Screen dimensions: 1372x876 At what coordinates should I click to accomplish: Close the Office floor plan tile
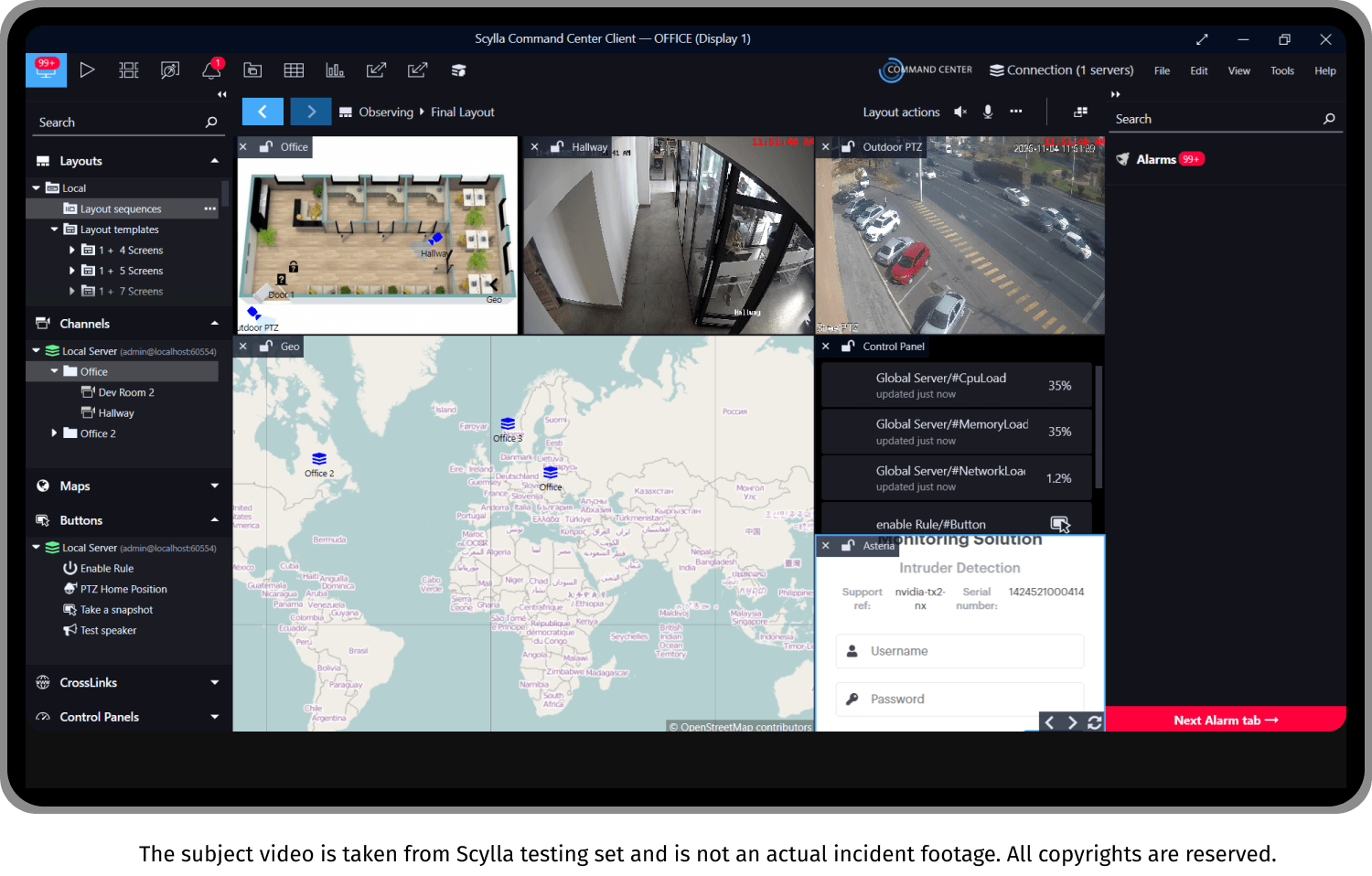click(x=243, y=146)
